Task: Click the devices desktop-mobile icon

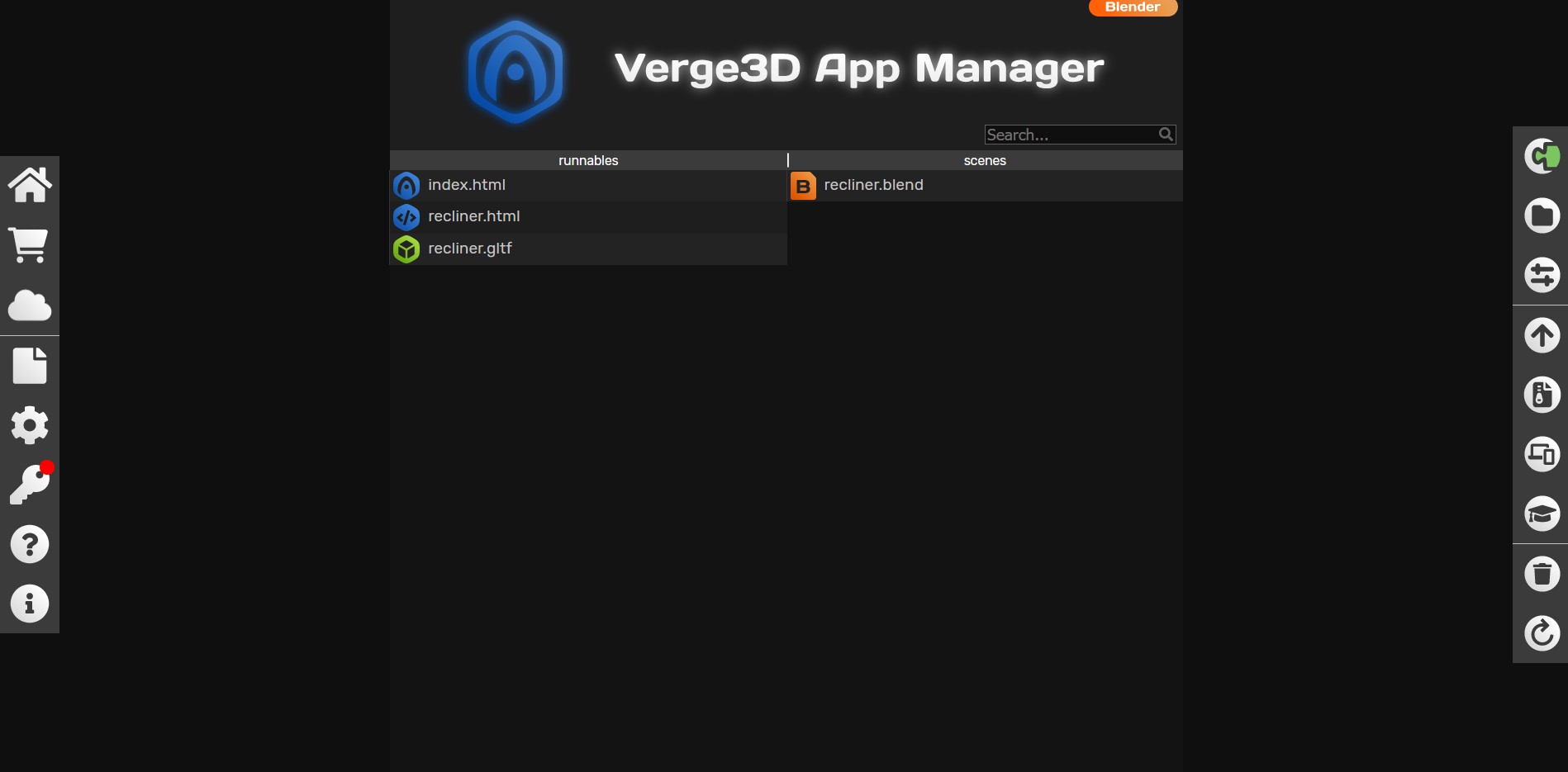Action: (x=1542, y=454)
